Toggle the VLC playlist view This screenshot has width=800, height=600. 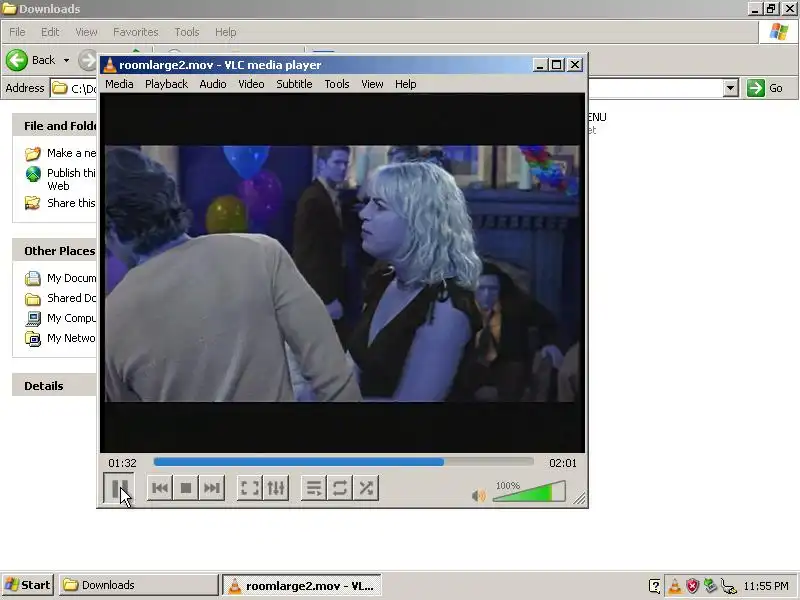(314, 488)
